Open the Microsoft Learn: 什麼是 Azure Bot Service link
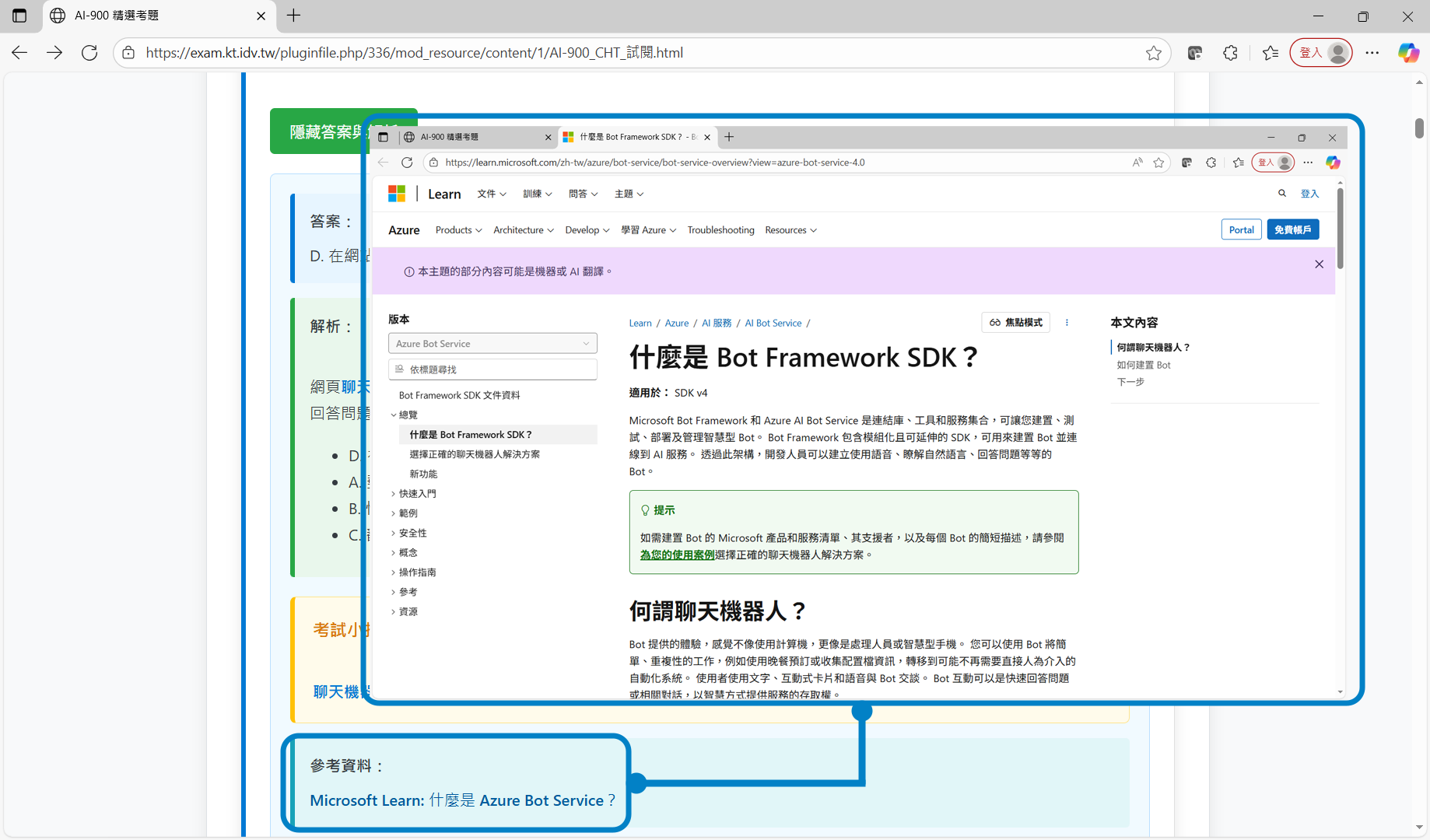Image resolution: width=1430 pixels, height=840 pixels. 462,800
